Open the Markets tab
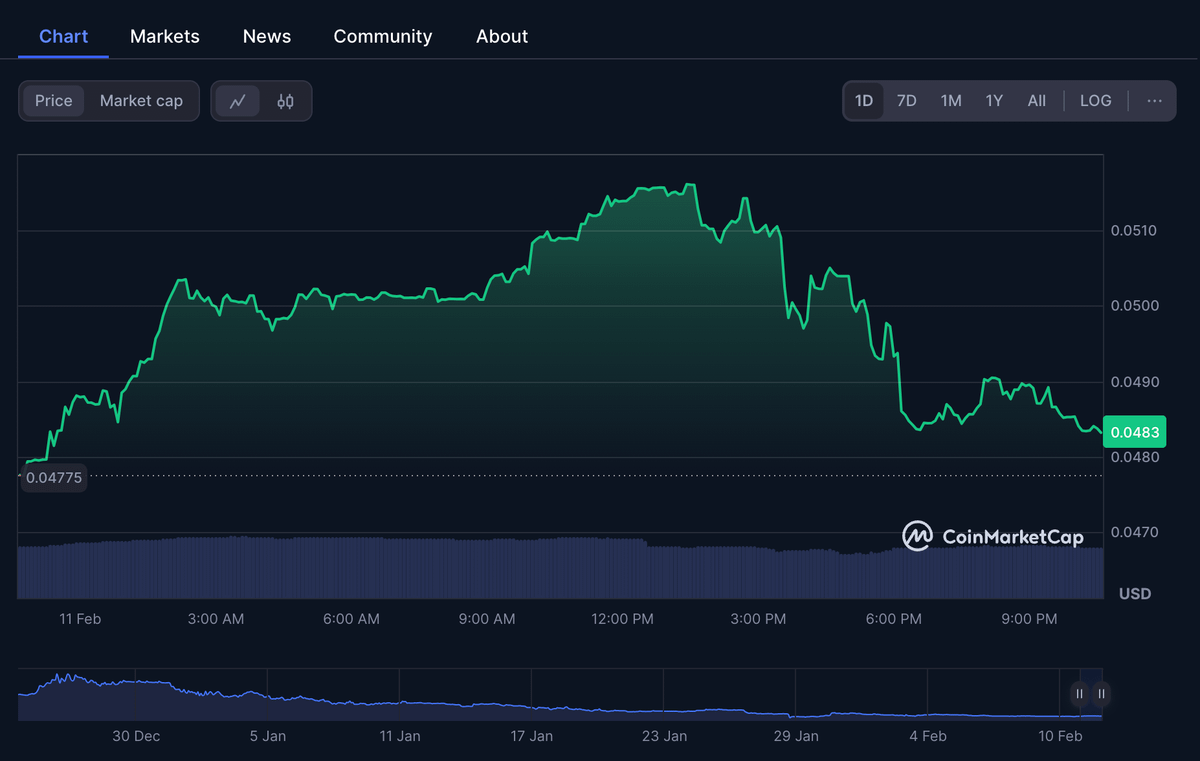The height and width of the screenshot is (761, 1200). [x=165, y=36]
